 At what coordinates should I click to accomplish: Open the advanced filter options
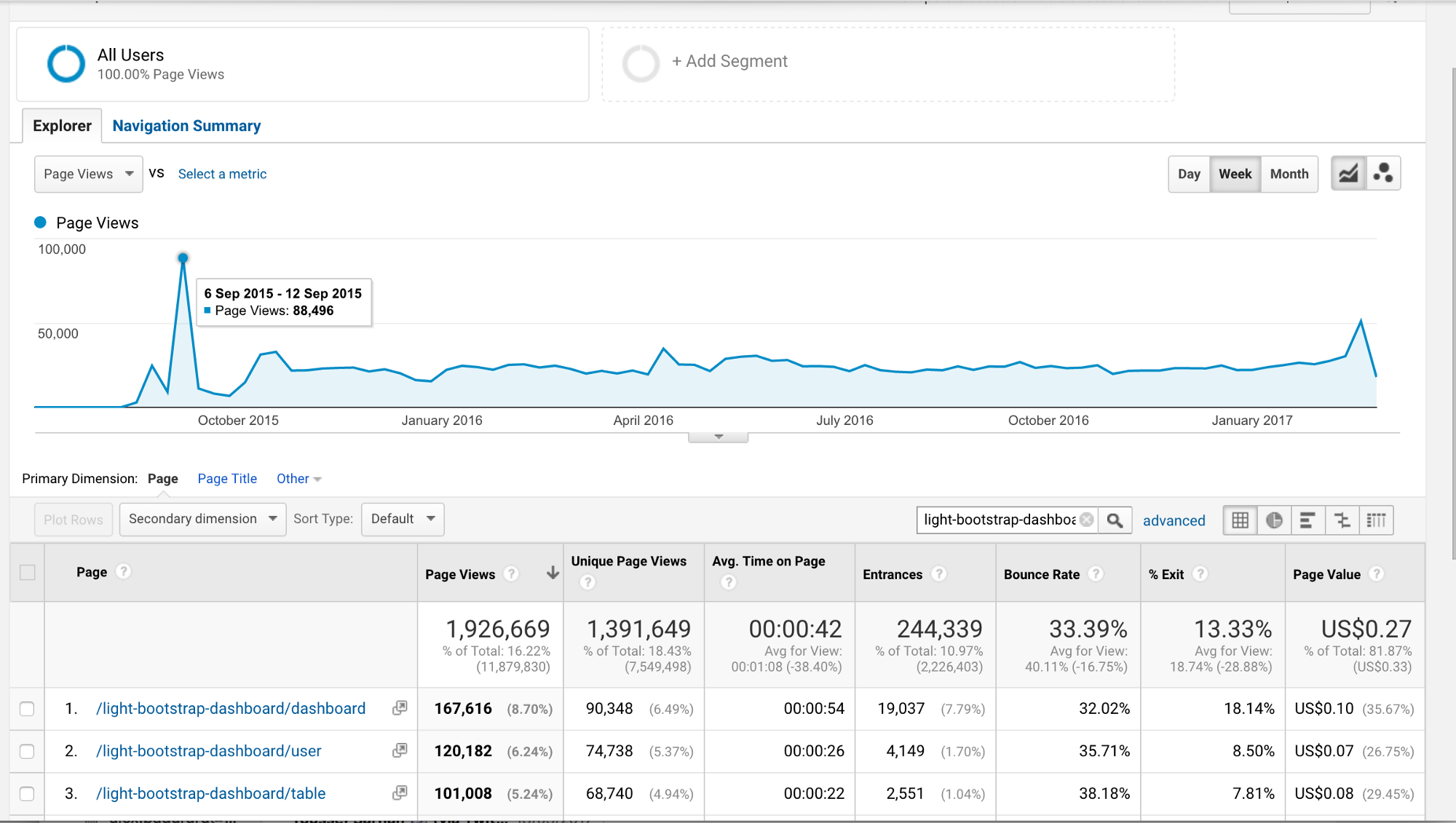pyautogui.click(x=1174, y=520)
